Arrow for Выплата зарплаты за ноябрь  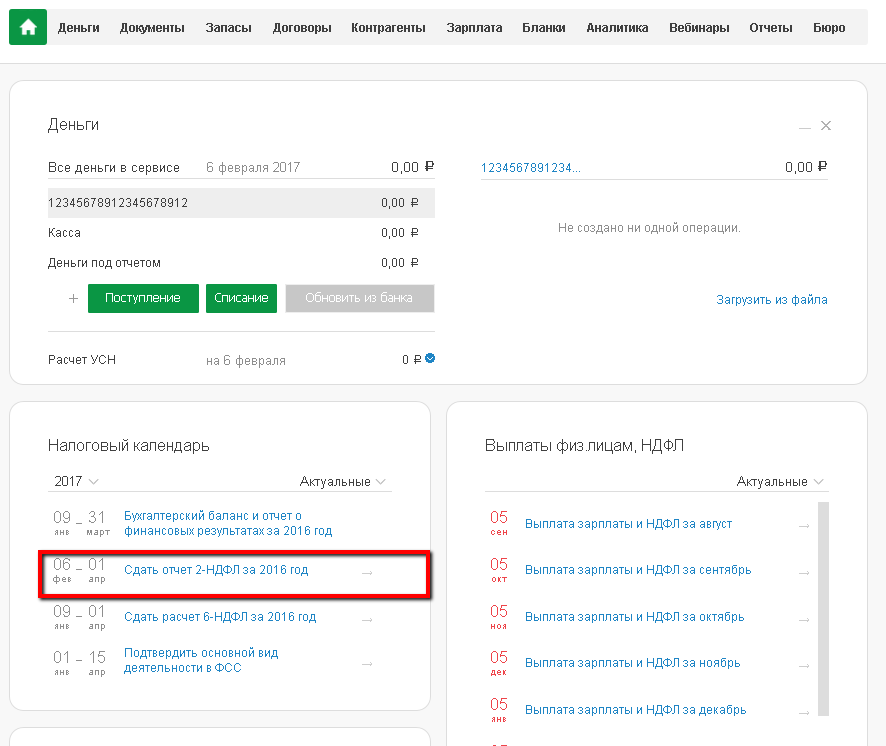[x=804, y=666]
